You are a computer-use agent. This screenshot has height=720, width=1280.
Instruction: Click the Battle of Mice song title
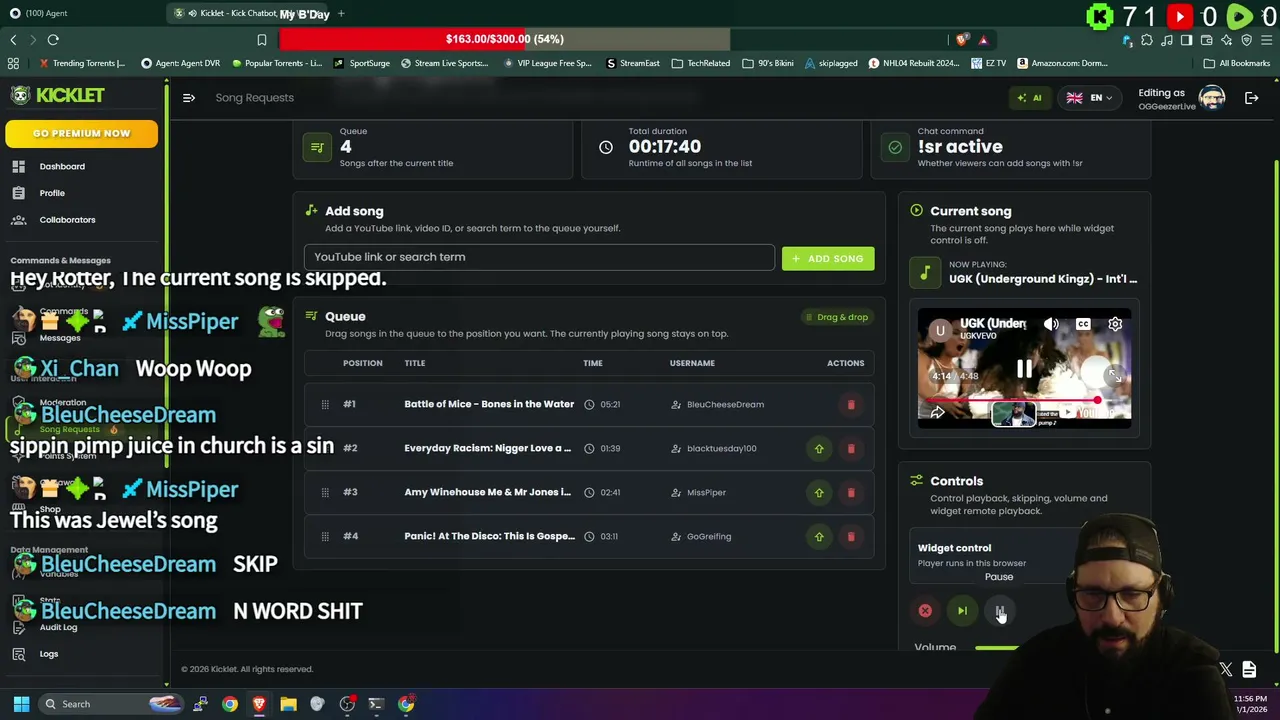click(x=489, y=404)
